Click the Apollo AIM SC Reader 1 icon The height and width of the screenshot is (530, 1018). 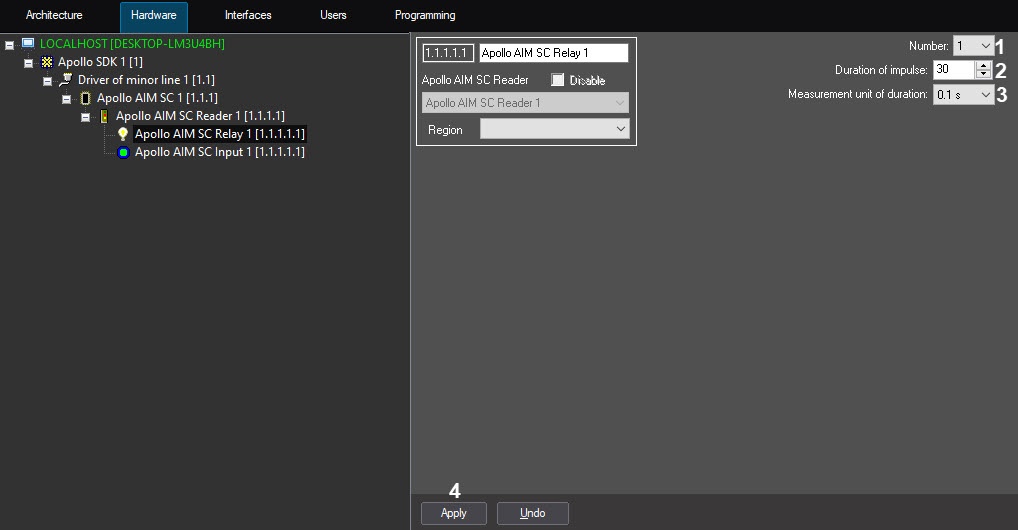(x=104, y=116)
